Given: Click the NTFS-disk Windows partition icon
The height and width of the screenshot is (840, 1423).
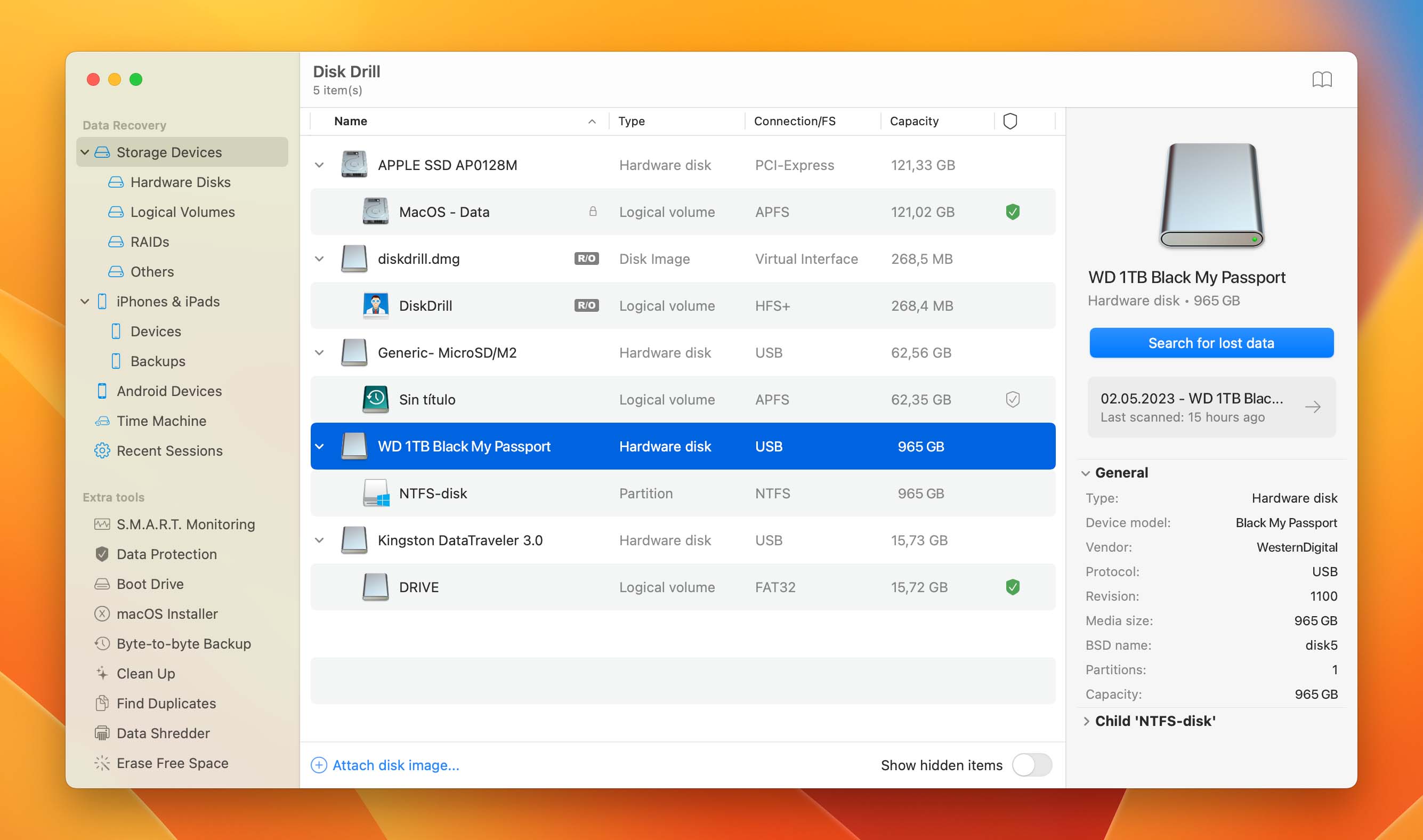Looking at the screenshot, I should click(x=376, y=493).
